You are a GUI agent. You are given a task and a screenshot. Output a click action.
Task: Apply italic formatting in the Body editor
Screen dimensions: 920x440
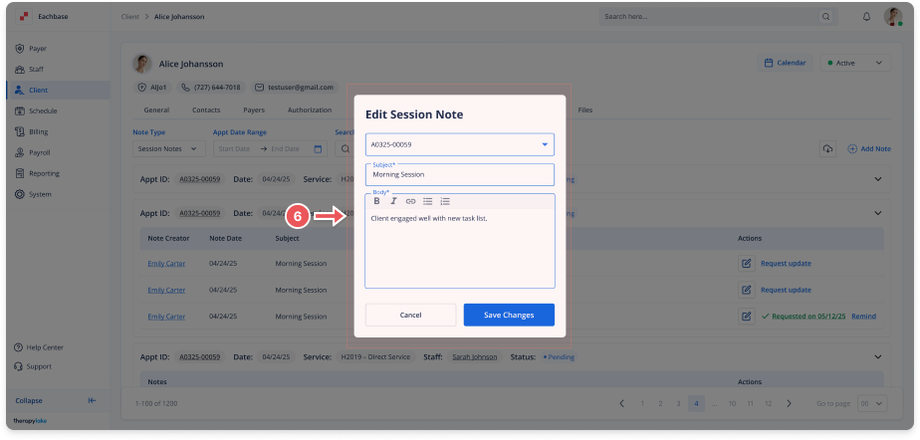coord(394,201)
